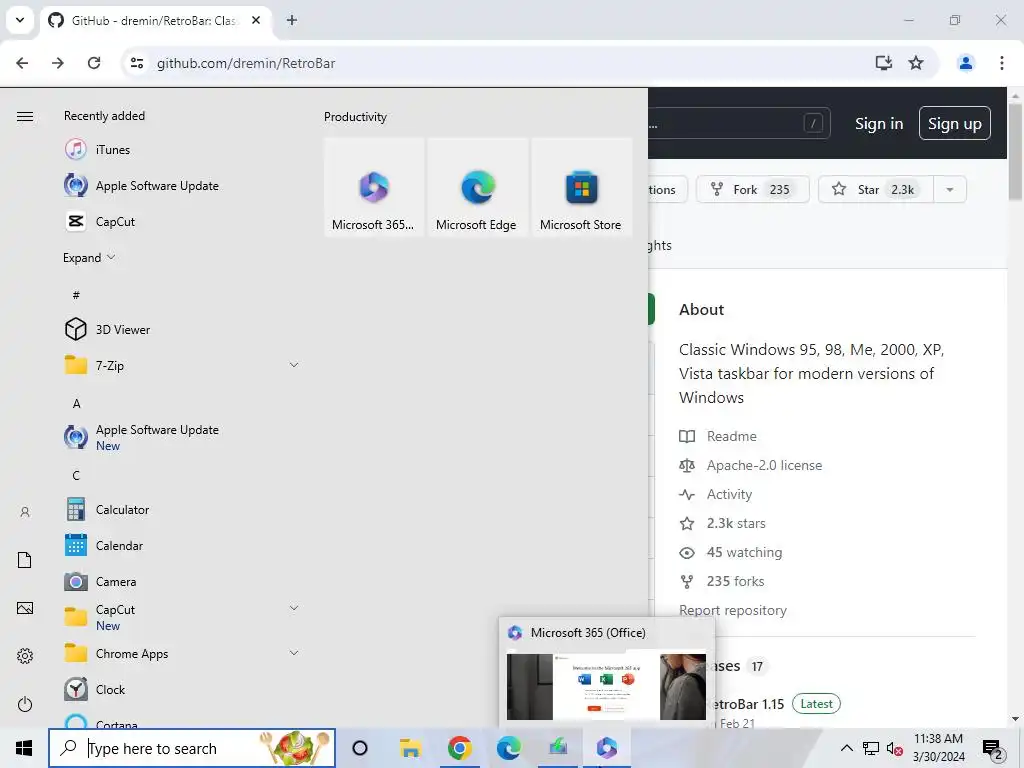This screenshot has height=768, width=1024.
Task: Jump to the # letter group header
Action: pos(76,295)
